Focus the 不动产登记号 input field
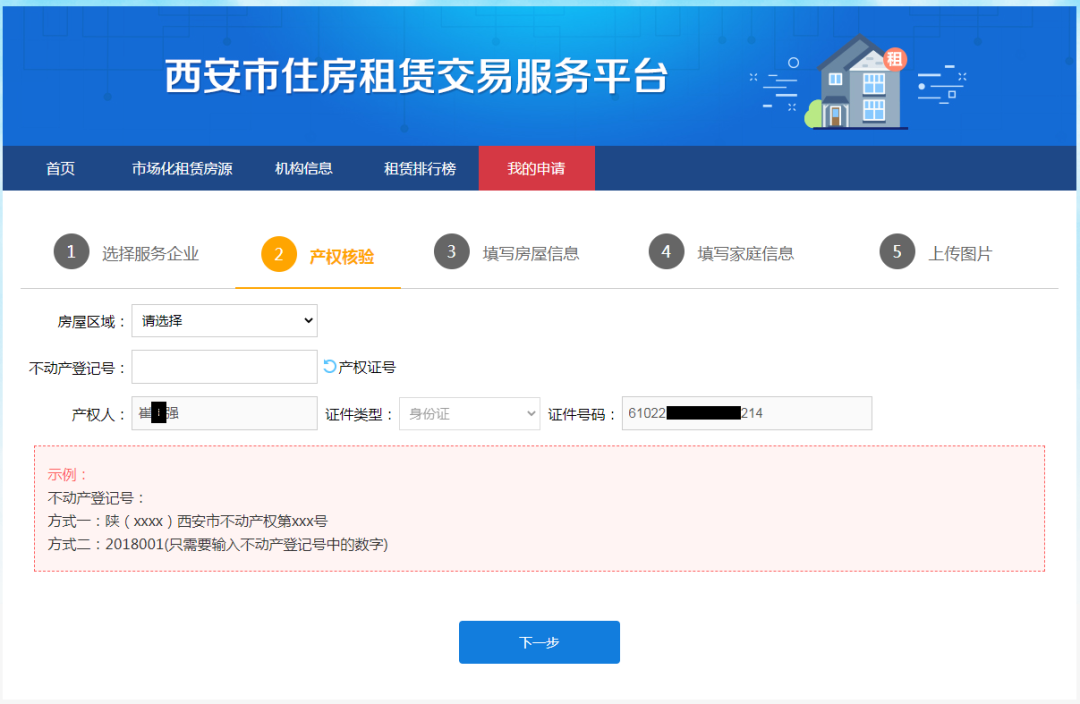Image resolution: width=1080 pixels, height=704 pixels. [224, 367]
